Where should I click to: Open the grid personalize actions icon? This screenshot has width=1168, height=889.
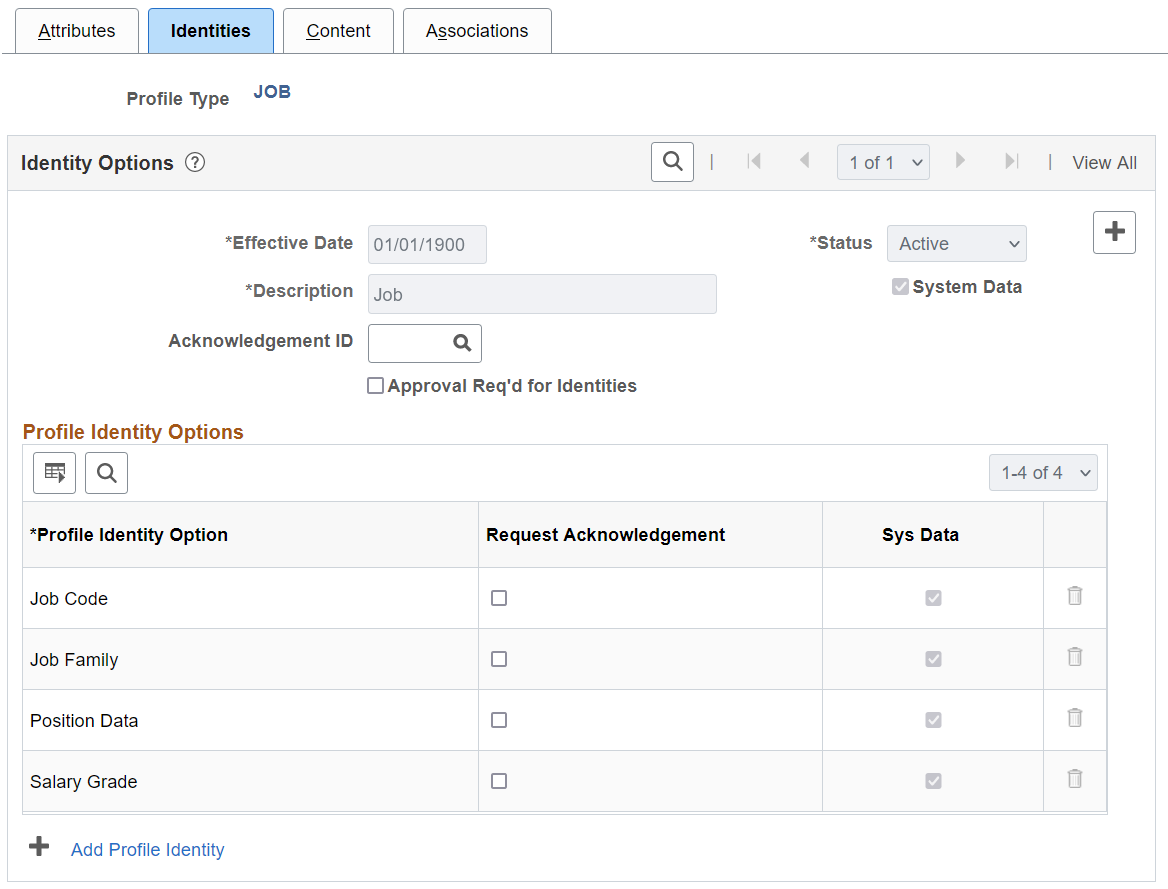click(x=54, y=473)
